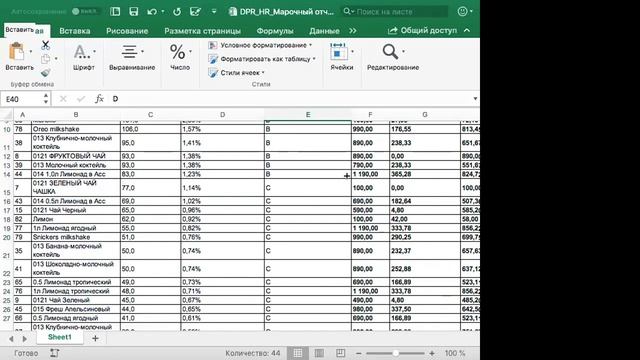Click cell with value 1,57%
The width and height of the screenshot is (640, 360).
(x=222, y=129)
